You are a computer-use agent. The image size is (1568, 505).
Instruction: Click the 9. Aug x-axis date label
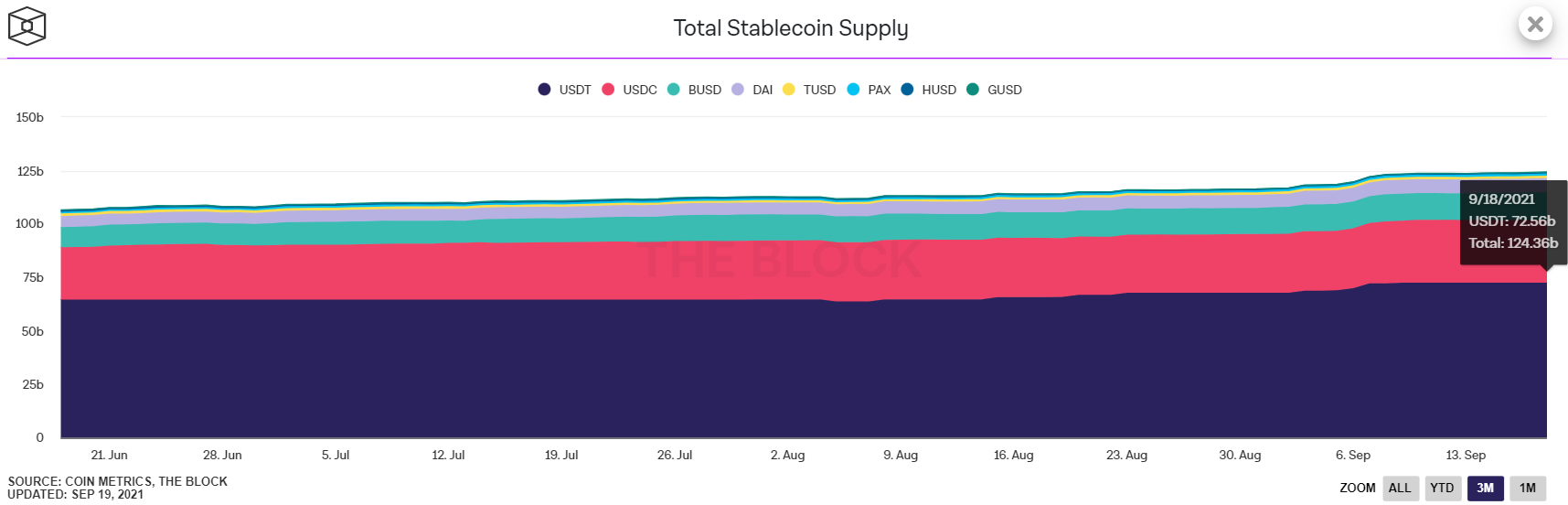[901, 455]
